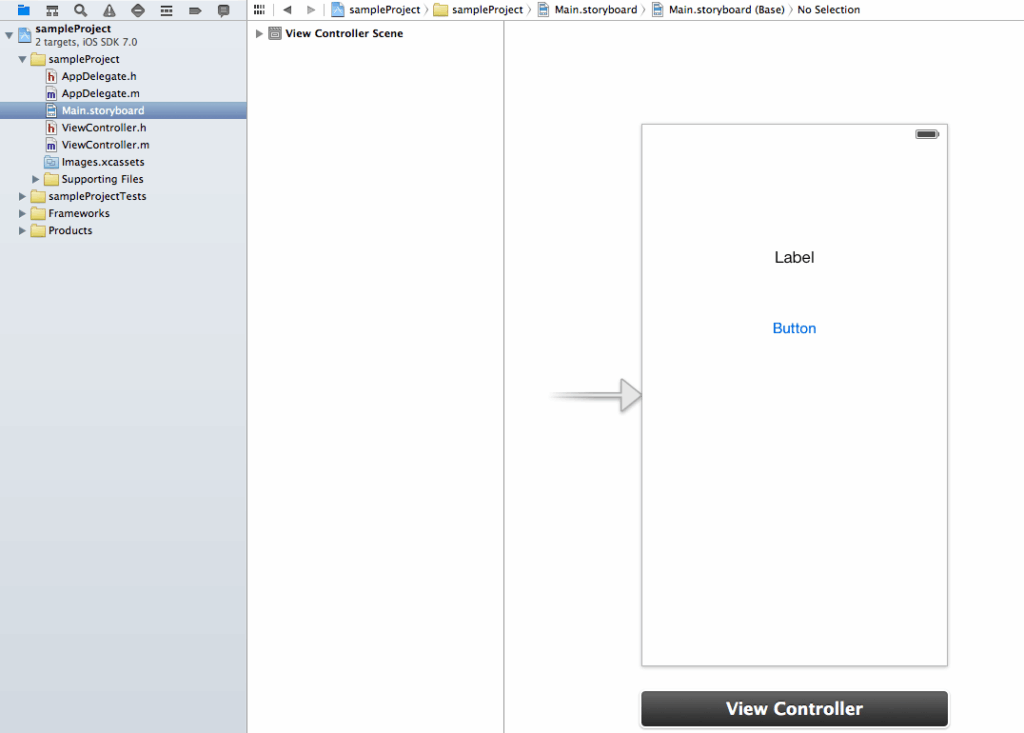
Task: Select ViewController.m in the navigator
Action: coord(101,144)
